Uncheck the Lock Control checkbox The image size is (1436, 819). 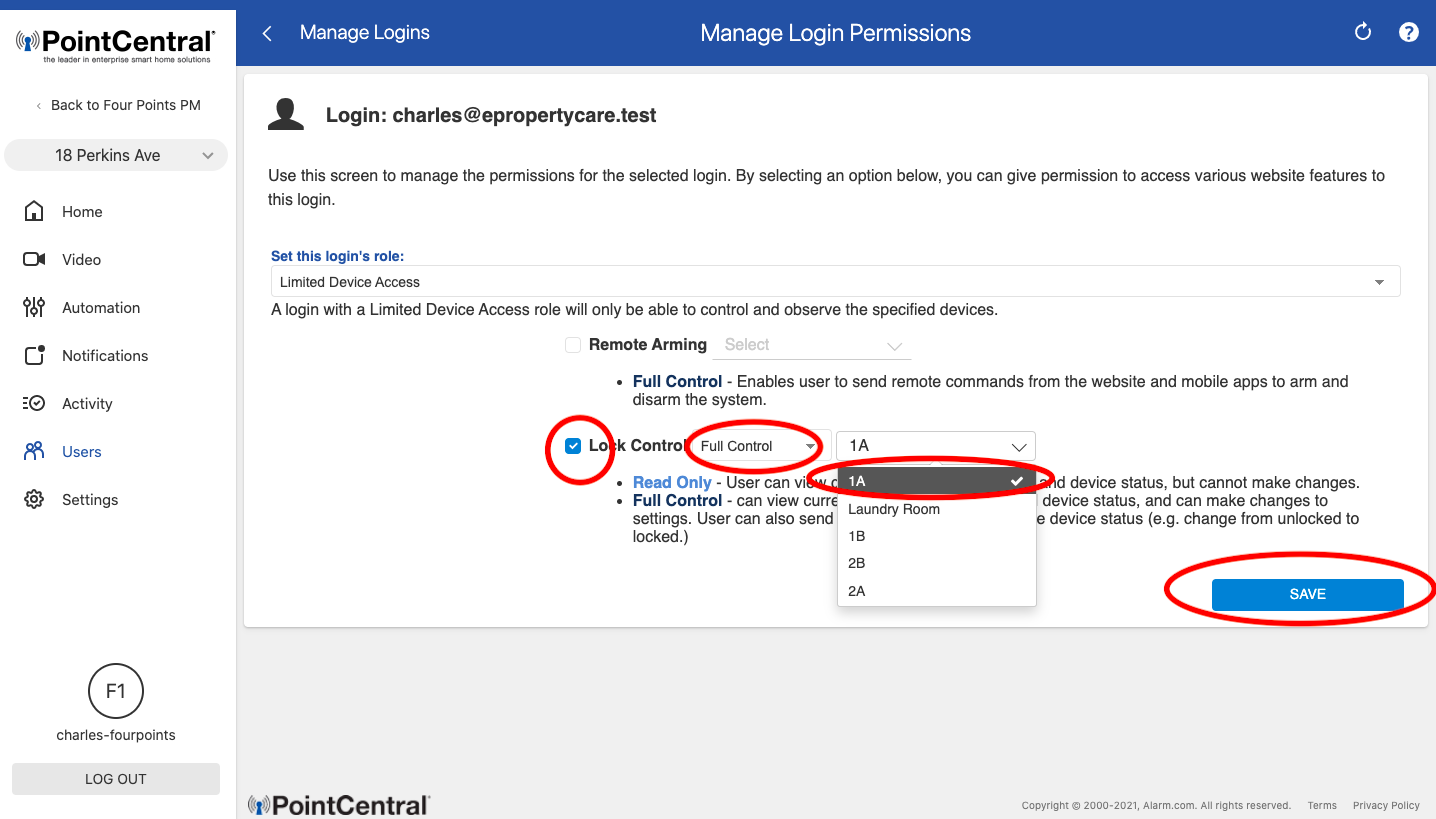click(x=573, y=445)
